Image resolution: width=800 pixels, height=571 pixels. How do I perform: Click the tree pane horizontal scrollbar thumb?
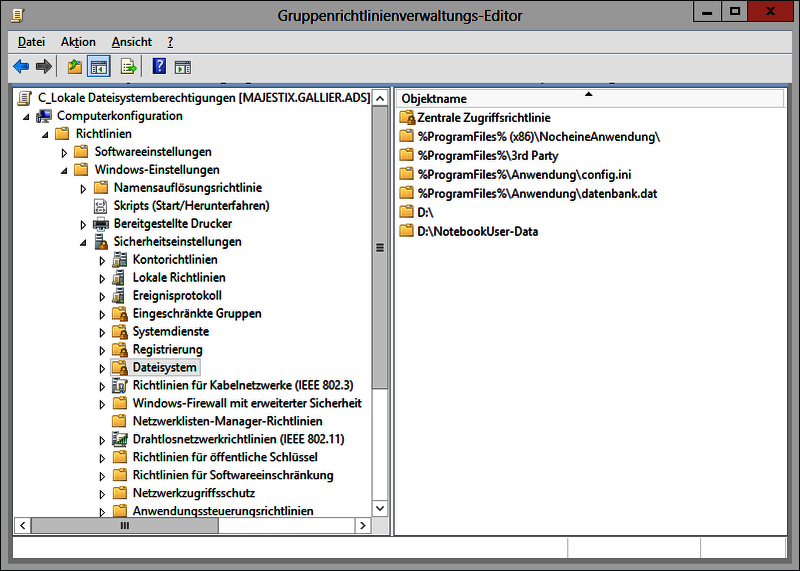point(125,525)
